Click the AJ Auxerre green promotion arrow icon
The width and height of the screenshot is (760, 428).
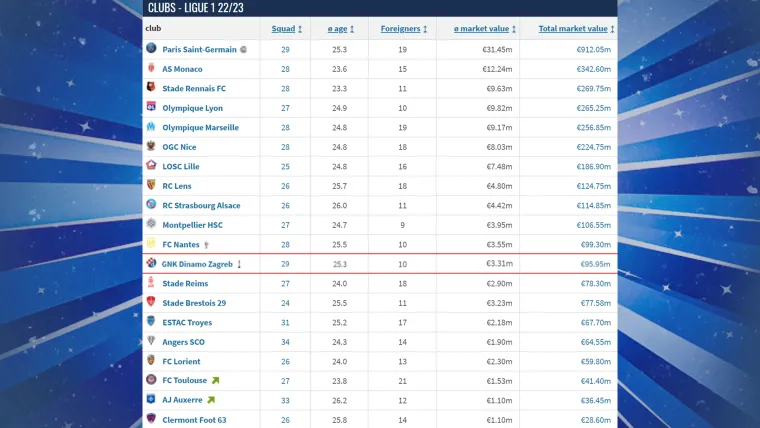click(x=211, y=400)
